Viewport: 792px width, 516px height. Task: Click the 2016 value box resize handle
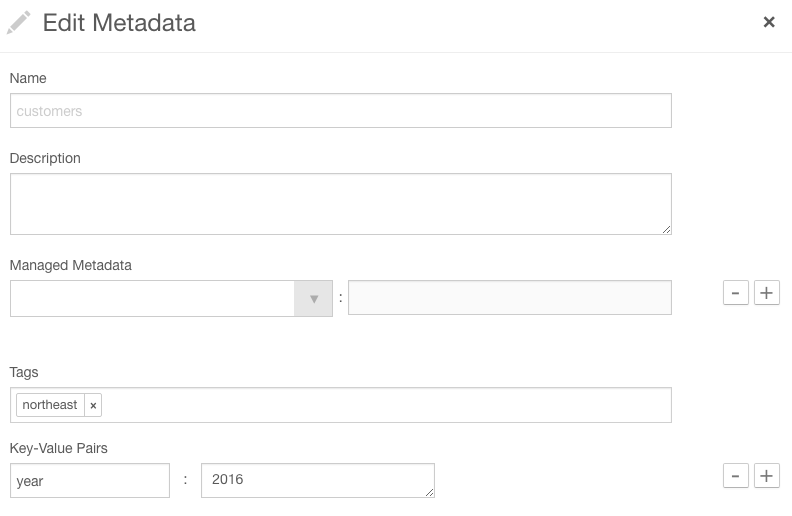429,492
